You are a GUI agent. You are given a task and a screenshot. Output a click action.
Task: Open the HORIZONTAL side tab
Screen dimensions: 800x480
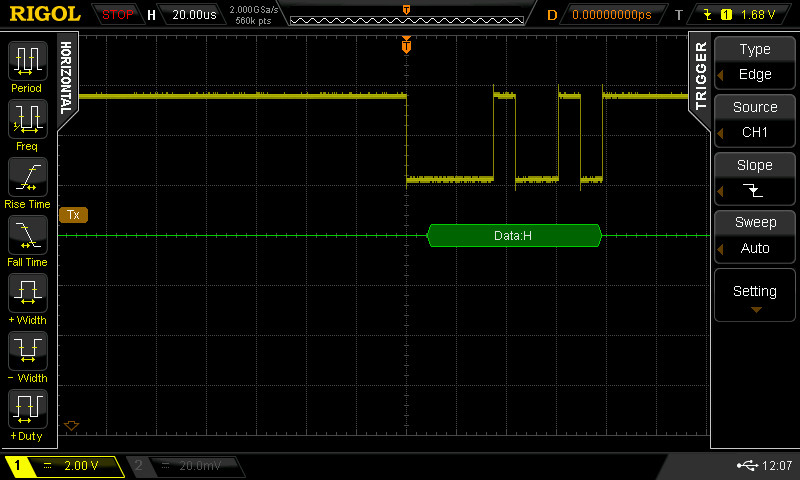pos(66,74)
